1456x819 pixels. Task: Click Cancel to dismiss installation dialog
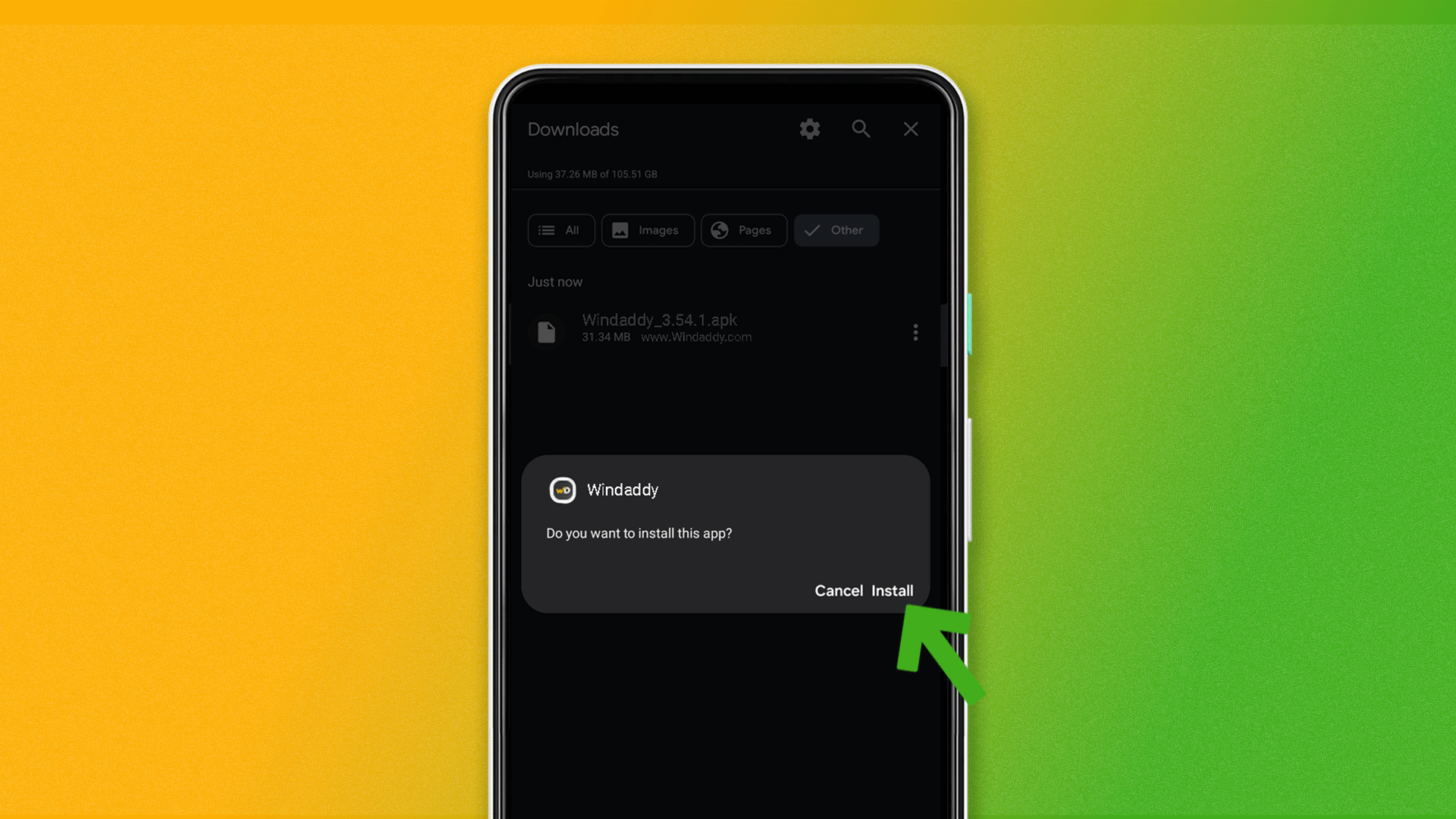[x=838, y=590]
